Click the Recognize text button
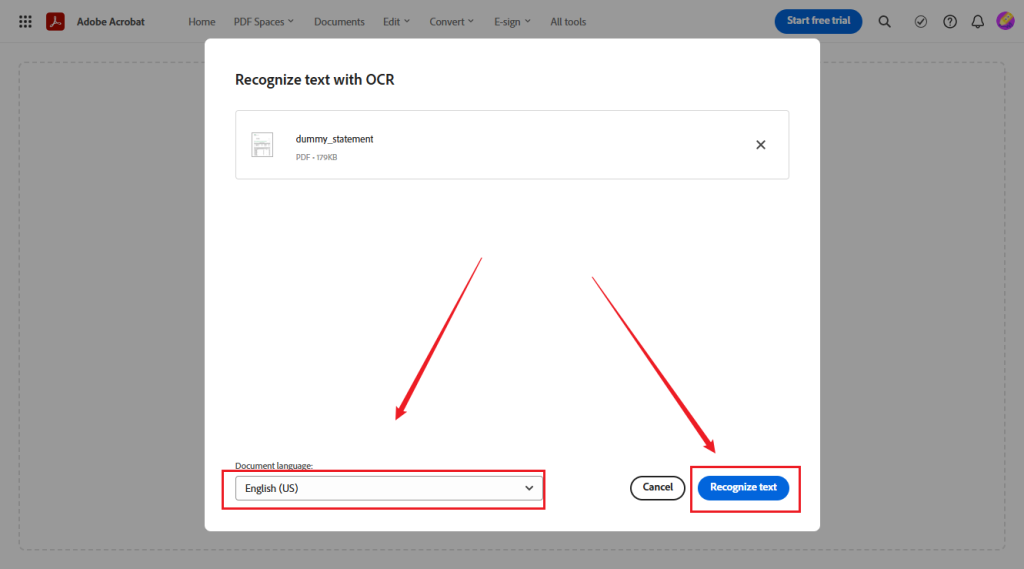This screenshot has width=1024, height=569. pos(743,487)
